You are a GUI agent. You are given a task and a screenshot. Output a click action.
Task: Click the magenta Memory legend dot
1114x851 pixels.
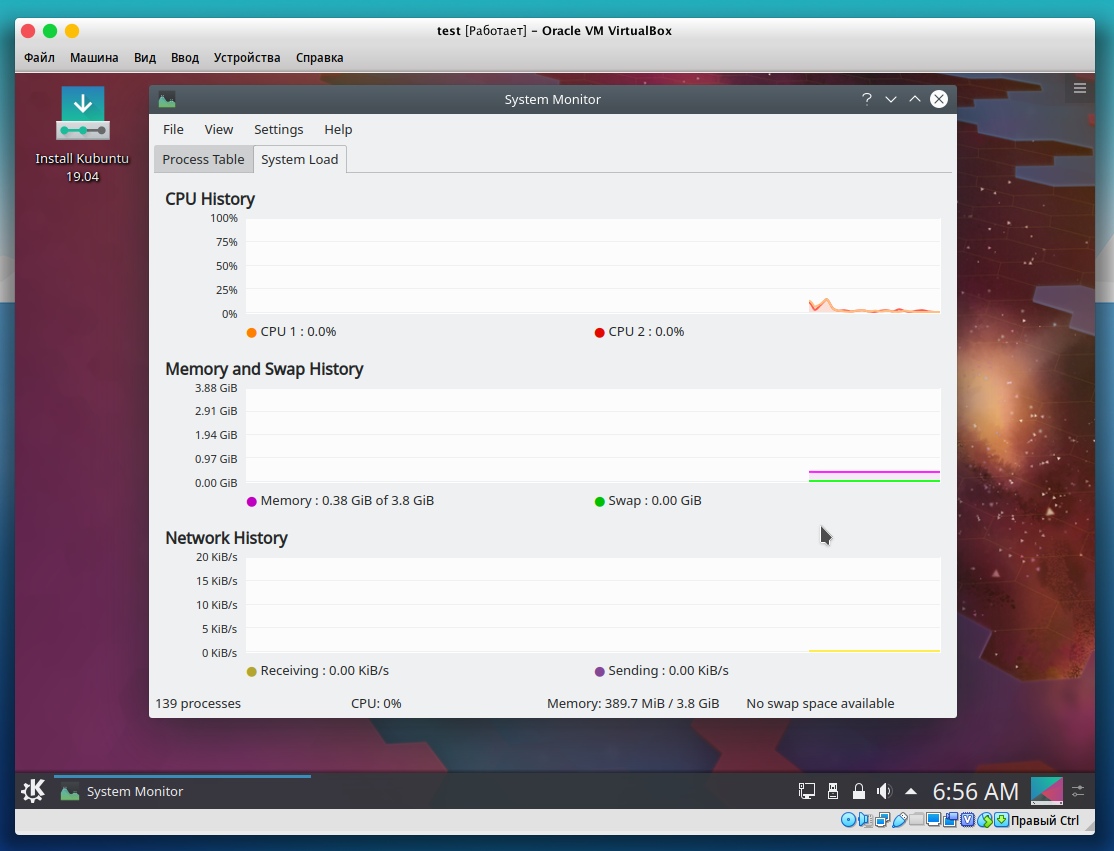point(252,502)
